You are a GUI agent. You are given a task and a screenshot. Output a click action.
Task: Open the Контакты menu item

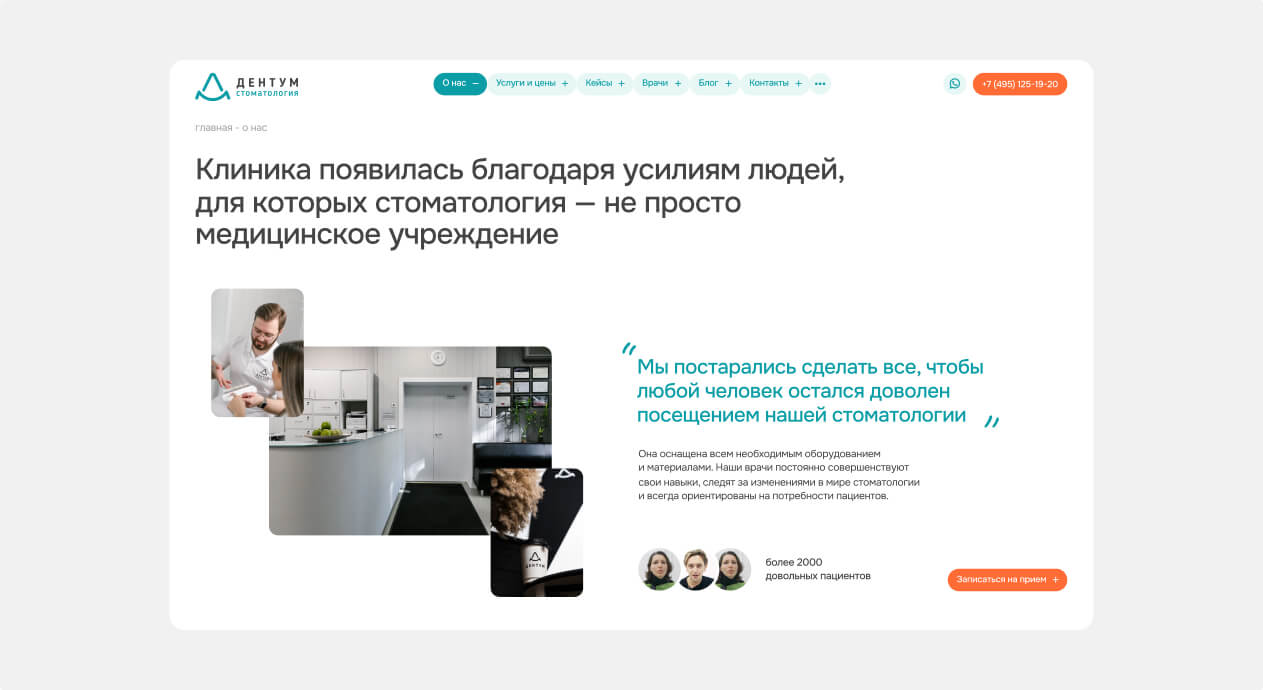768,84
